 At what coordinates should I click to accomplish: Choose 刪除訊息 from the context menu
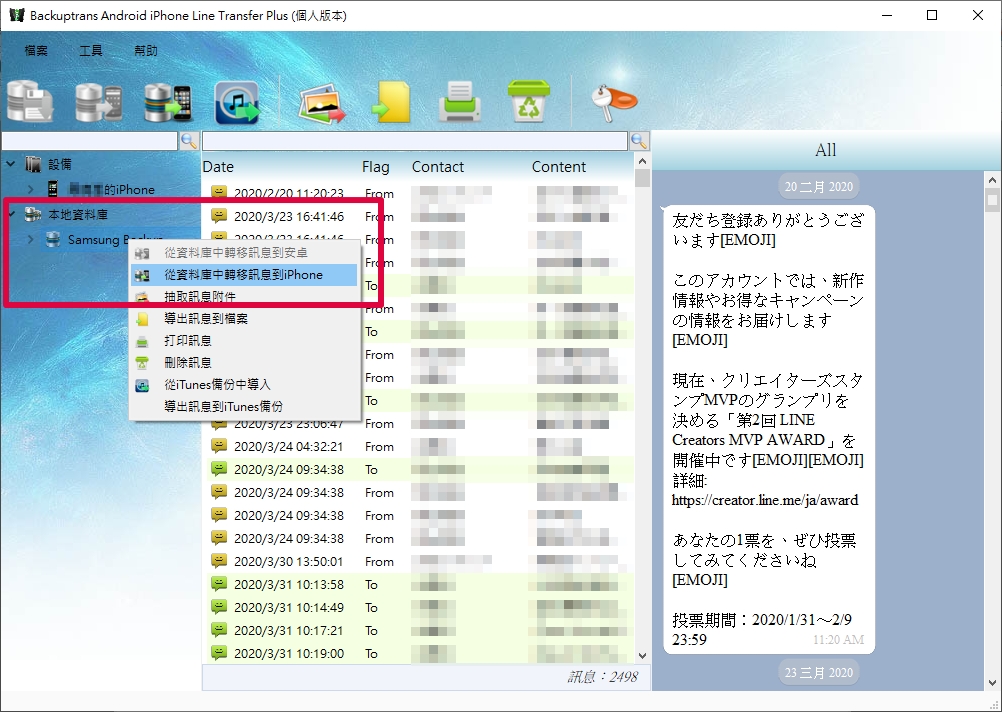tap(244, 362)
